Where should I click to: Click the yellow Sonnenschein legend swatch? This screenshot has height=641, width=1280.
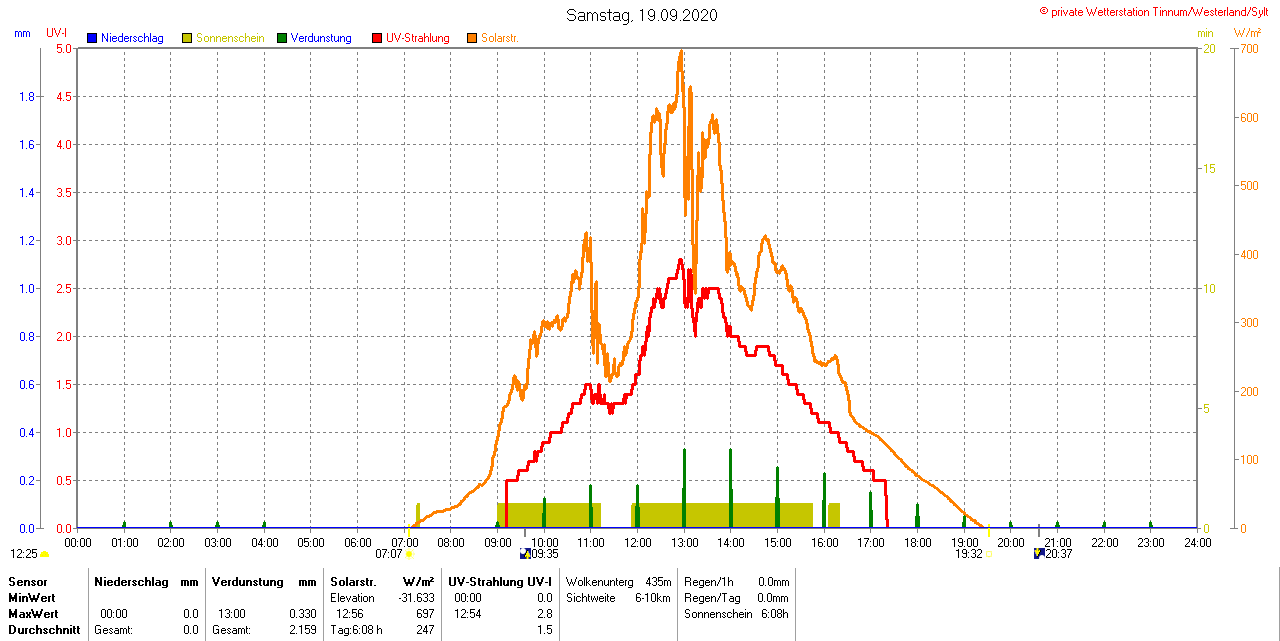(187, 38)
